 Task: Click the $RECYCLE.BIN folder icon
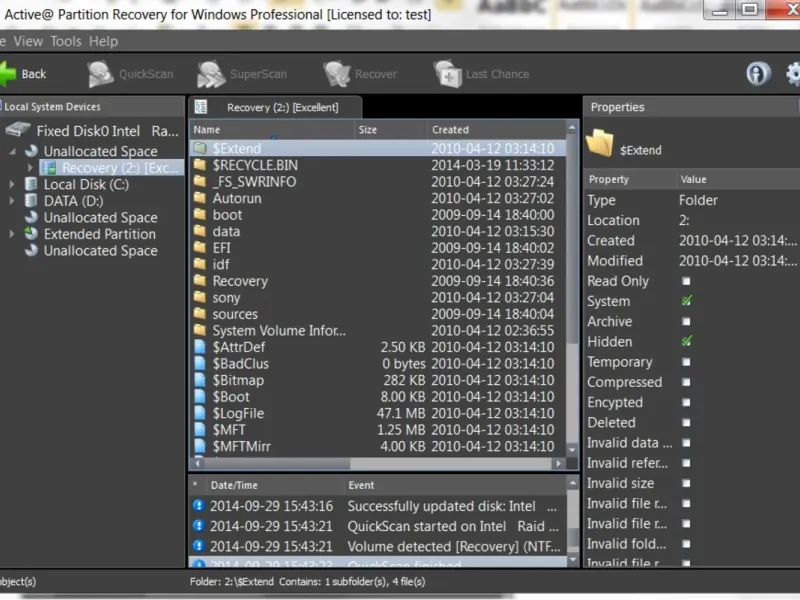pos(200,165)
